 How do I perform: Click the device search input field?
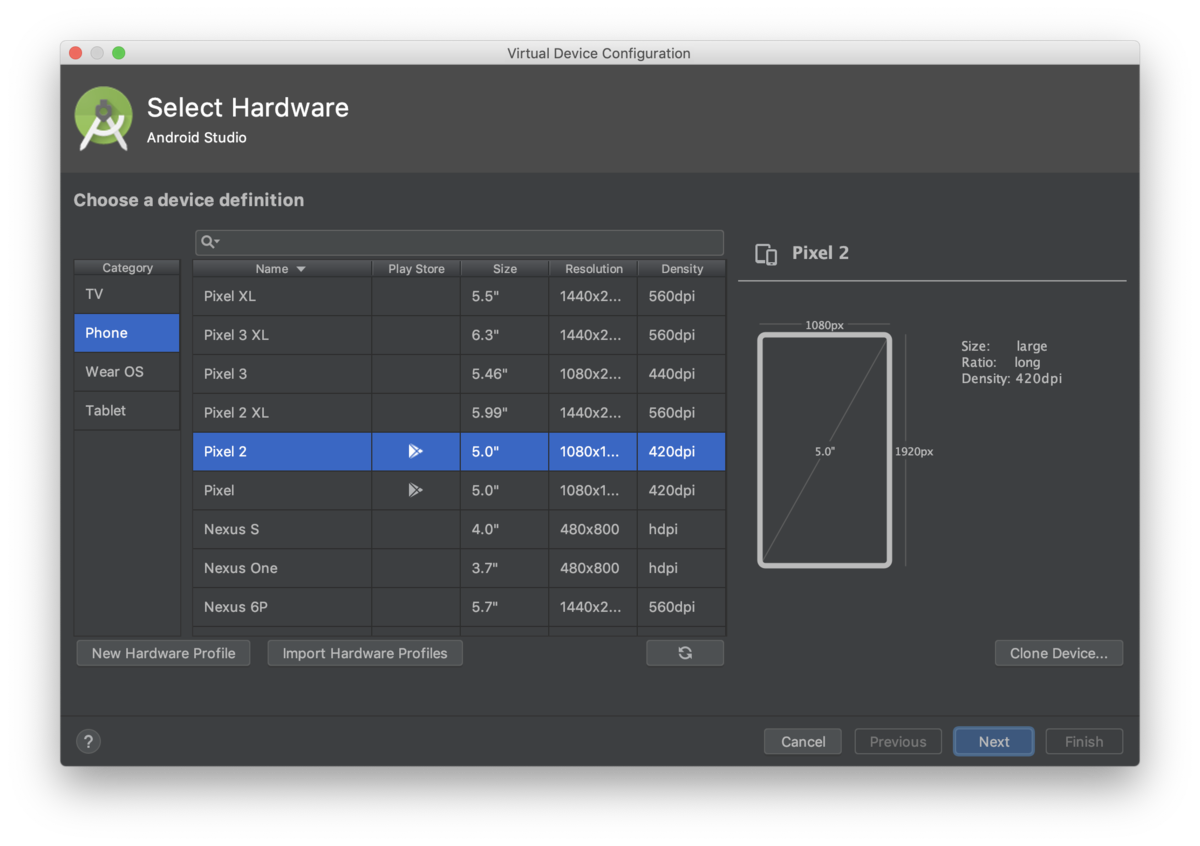[x=459, y=242]
